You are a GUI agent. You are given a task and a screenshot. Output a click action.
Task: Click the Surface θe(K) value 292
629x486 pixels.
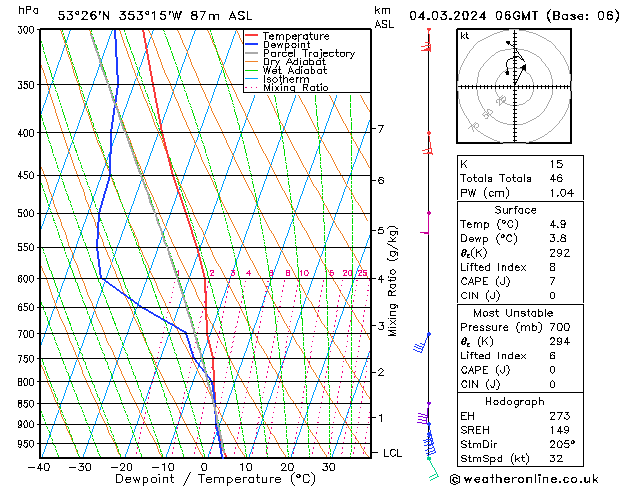[x=560, y=253]
